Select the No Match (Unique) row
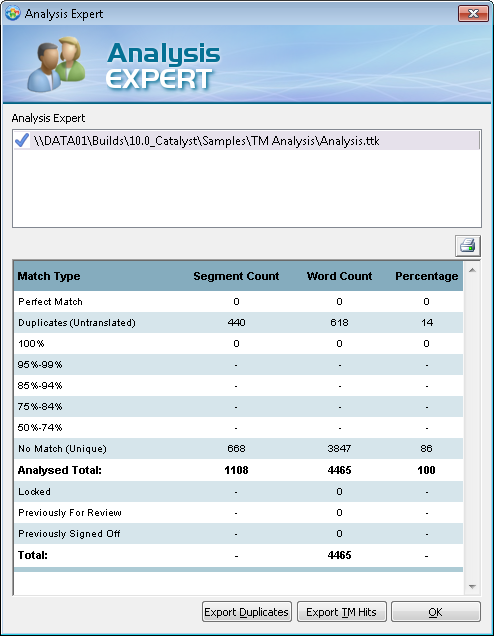The height and width of the screenshot is (636, 494). (x=238, y=448)
